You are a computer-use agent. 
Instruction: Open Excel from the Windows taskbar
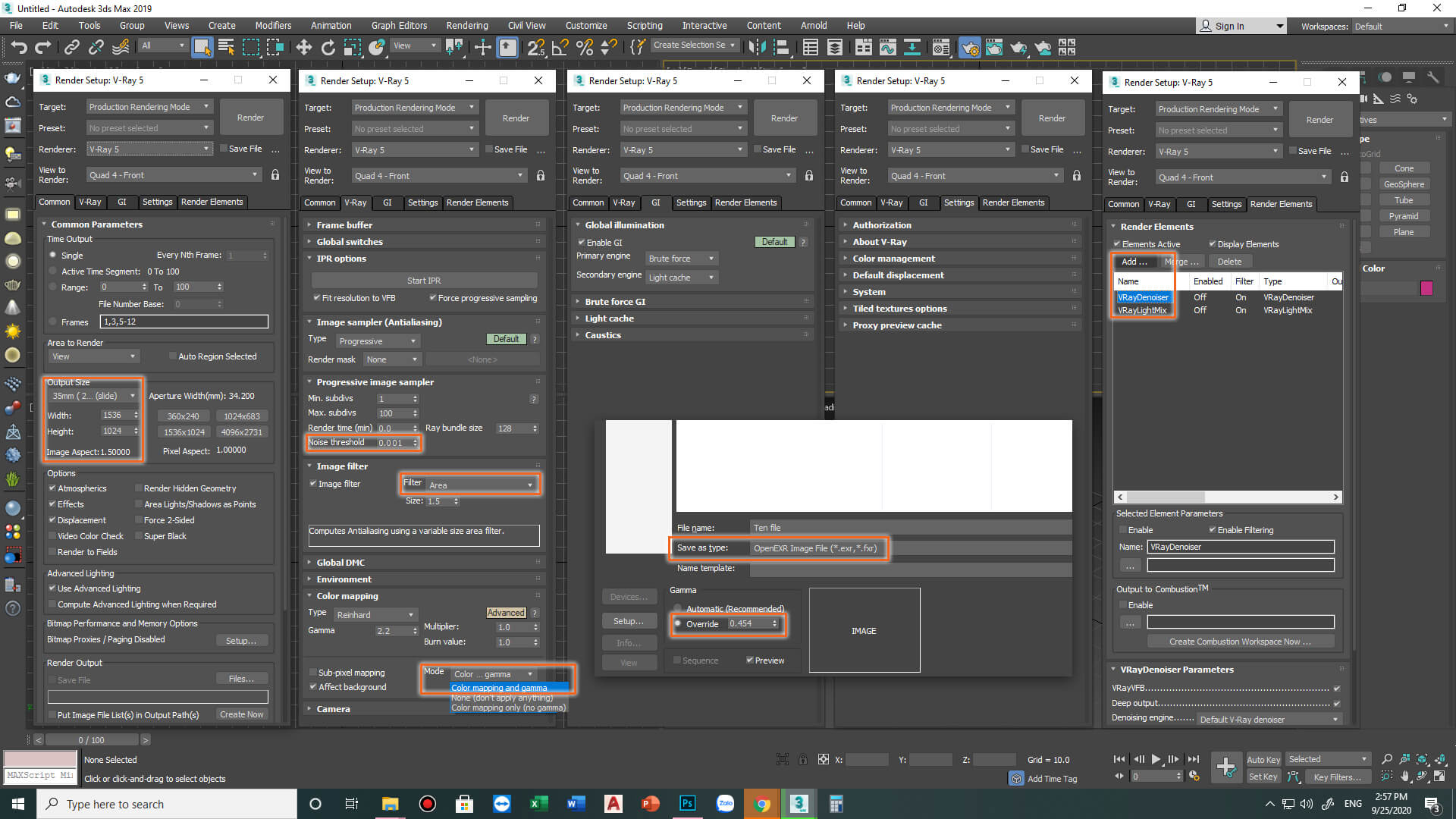tap(538, 804)
